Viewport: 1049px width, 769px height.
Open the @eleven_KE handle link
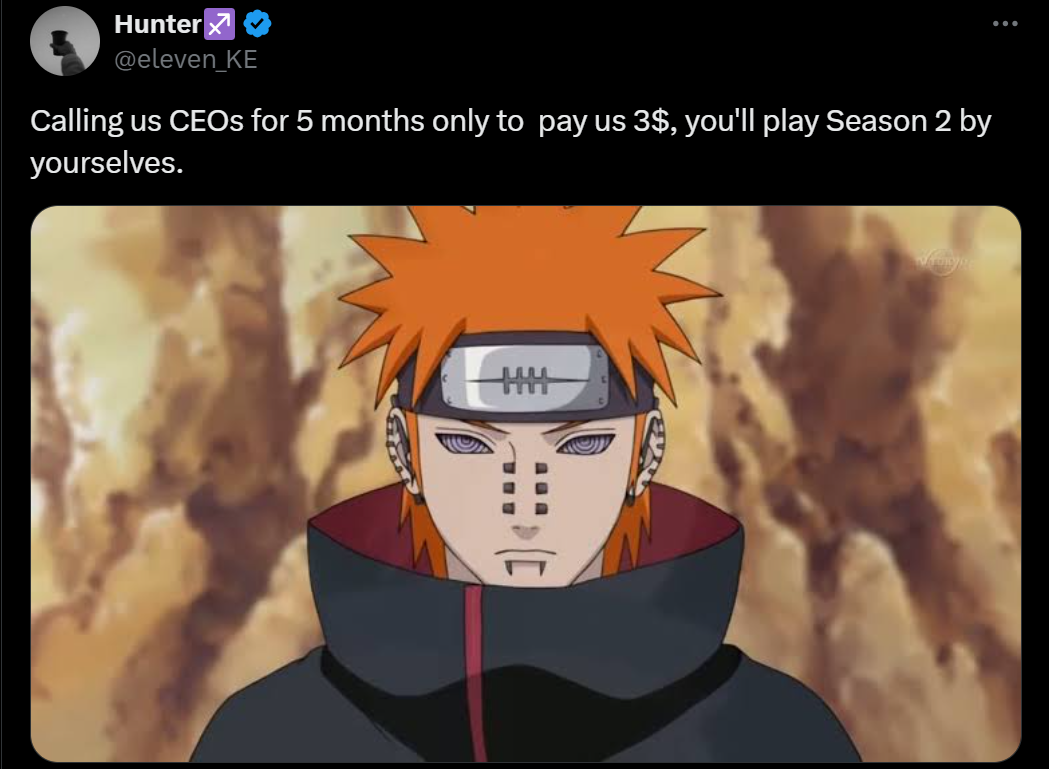pos(186,60)
